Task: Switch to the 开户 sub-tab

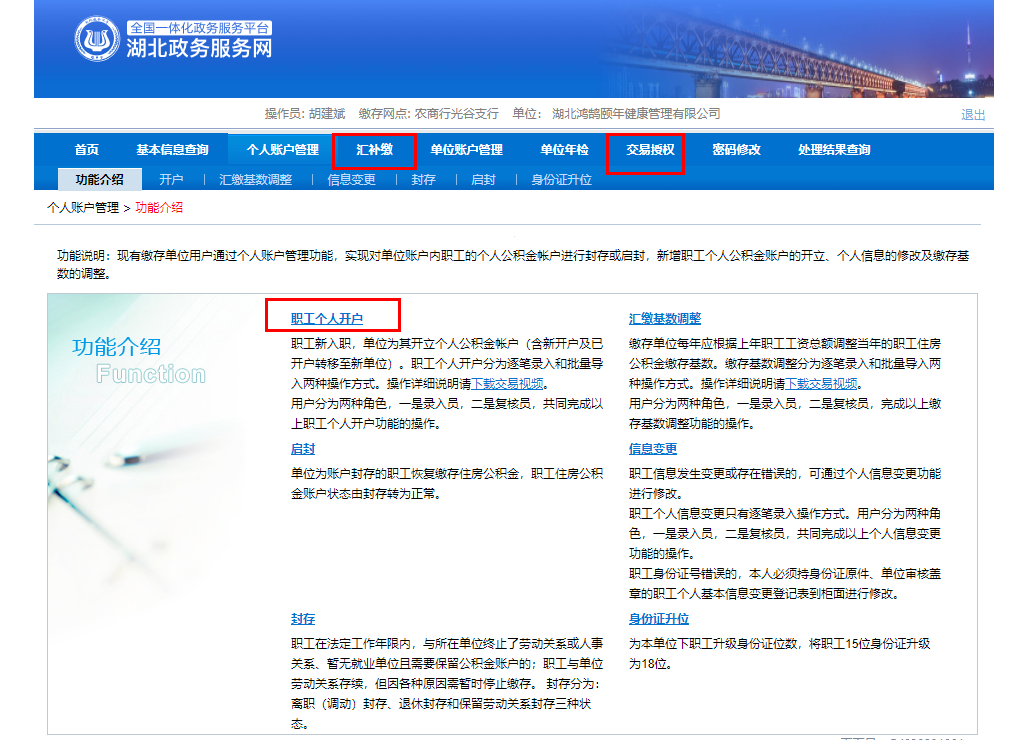Action: pyautogui.click(x=171, y=179)
